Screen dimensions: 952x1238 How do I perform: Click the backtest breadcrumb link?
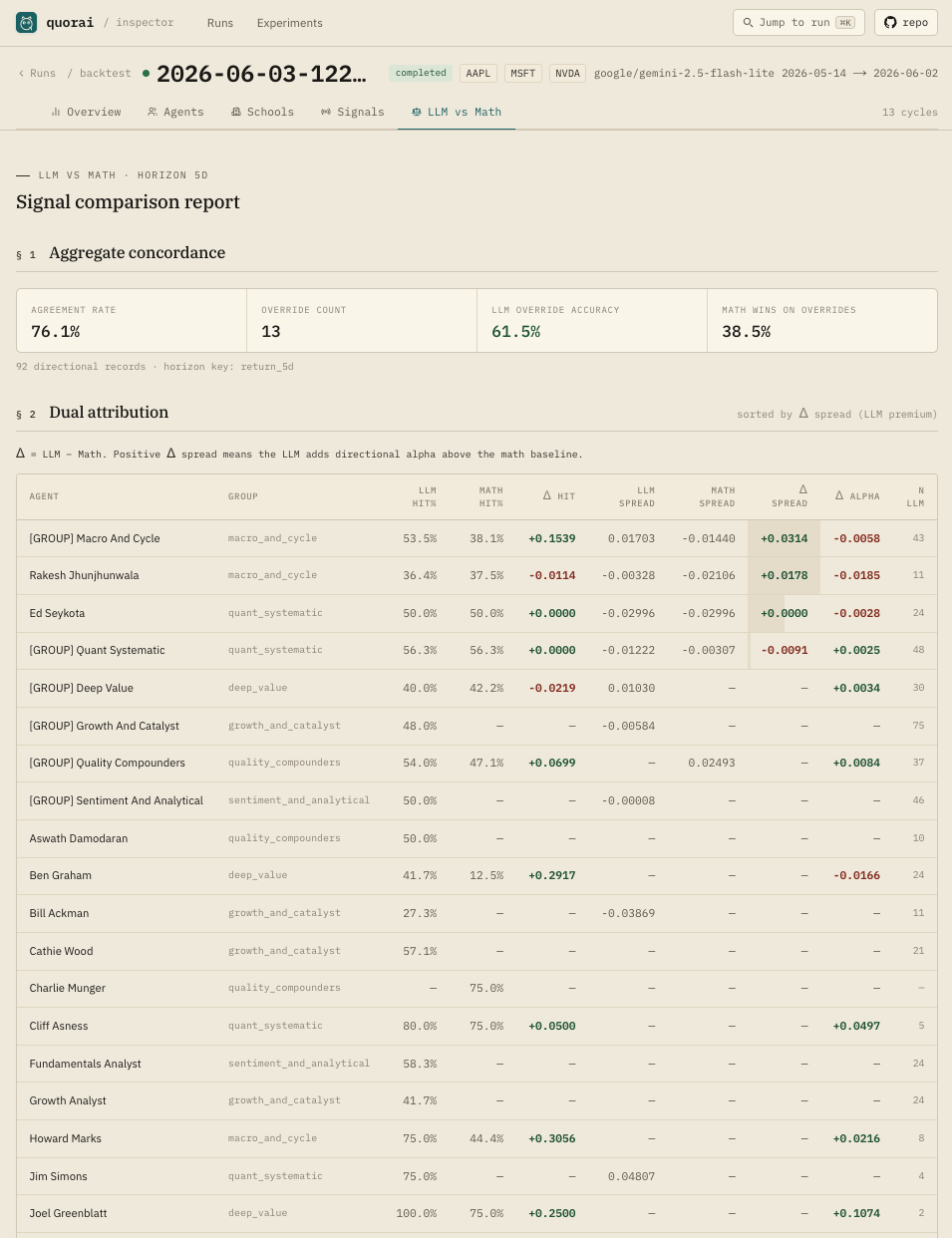(106, 73)
